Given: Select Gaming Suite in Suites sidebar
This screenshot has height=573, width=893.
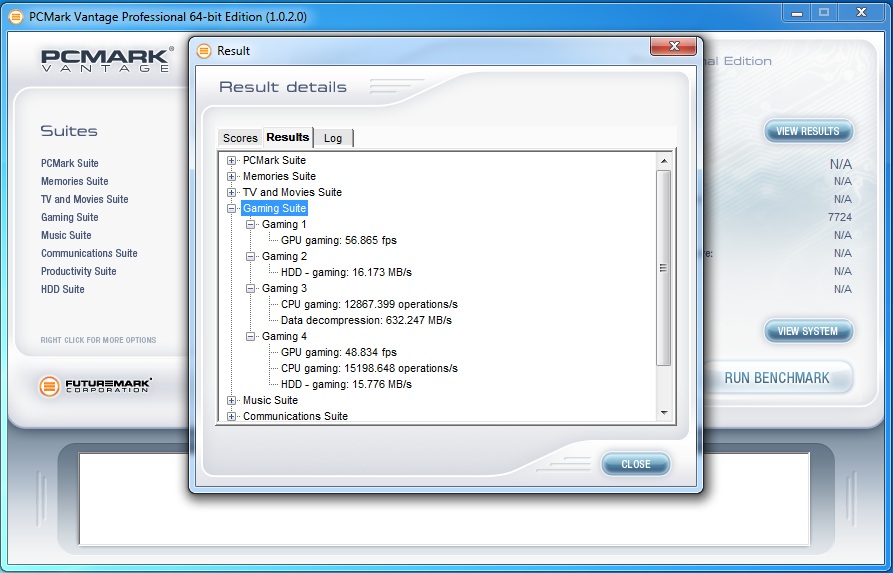Looking at the screenshot, I should click(69, 217).
